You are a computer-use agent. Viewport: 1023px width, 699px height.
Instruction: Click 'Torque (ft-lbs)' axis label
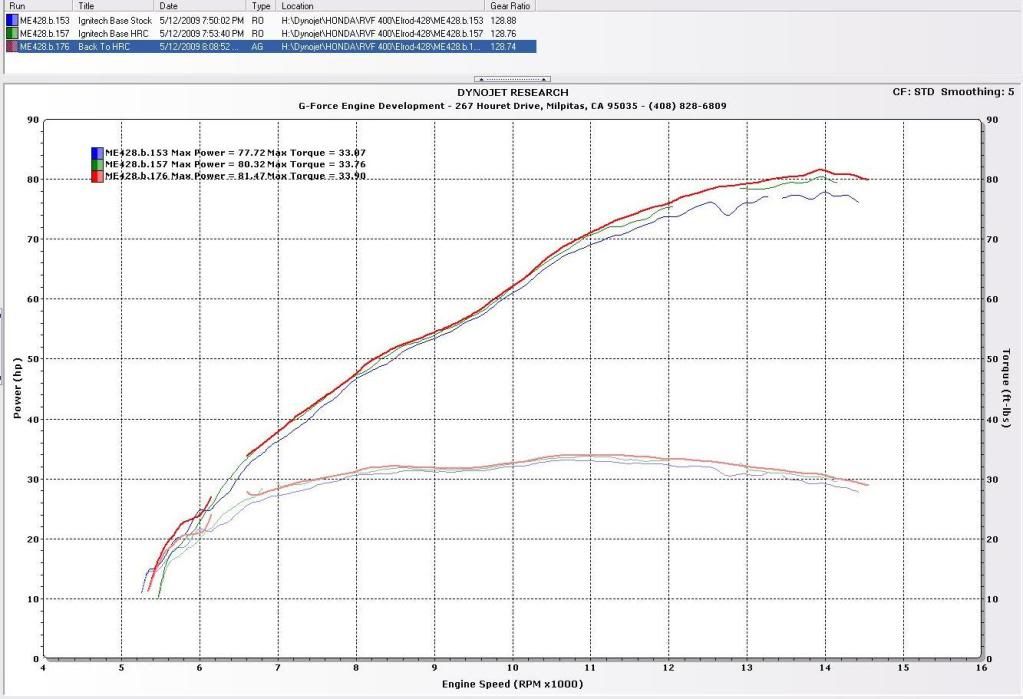pyautogui.click(x=1005, y=388)
